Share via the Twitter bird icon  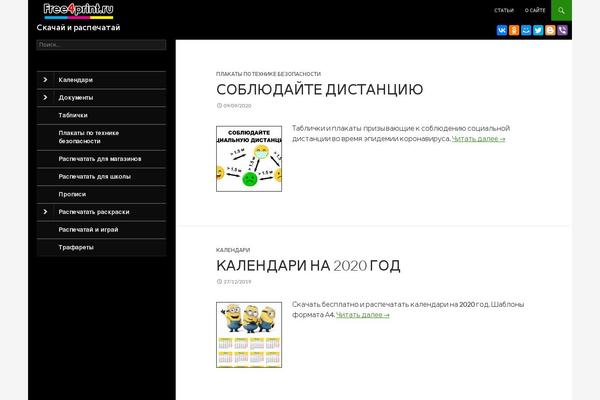[x=538, y=30]
